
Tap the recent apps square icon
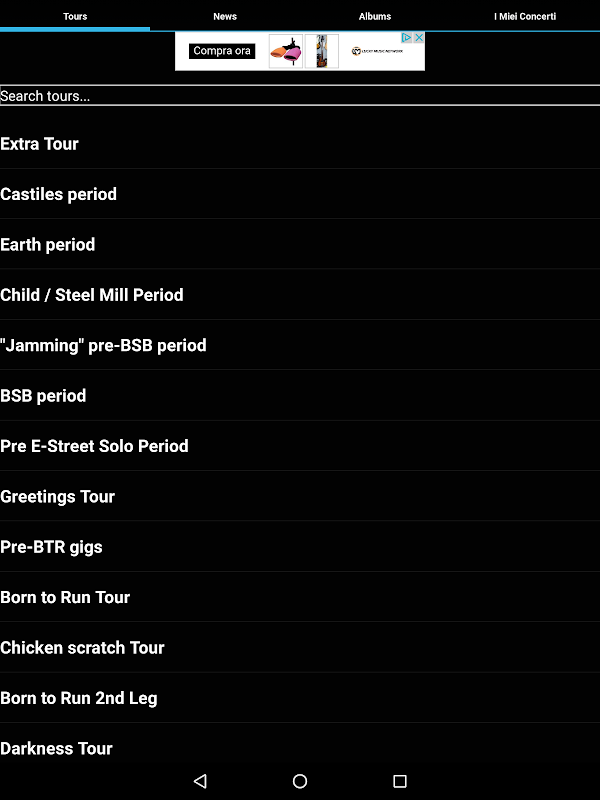tap(400, 781)
